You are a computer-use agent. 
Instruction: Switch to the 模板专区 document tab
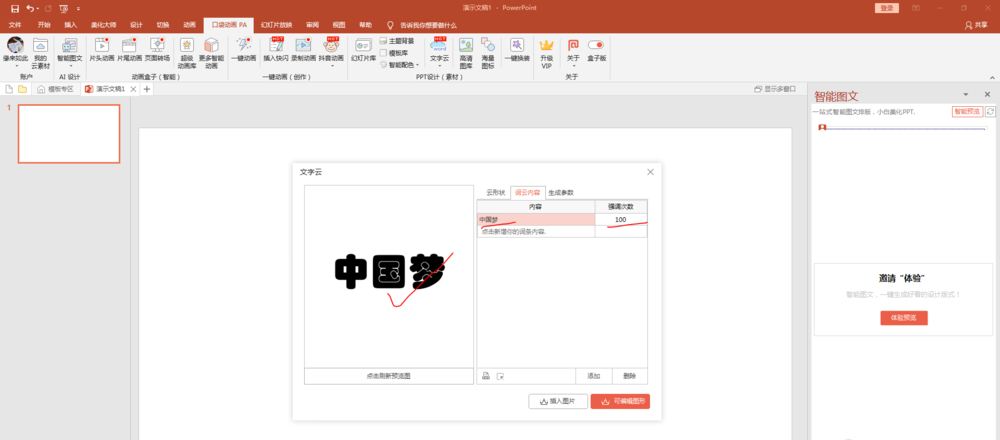[55, 89]
